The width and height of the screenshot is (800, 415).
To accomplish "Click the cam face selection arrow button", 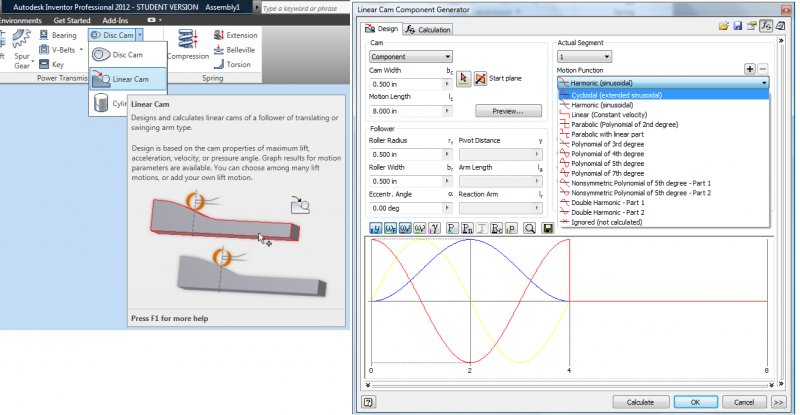I will point(463,78).
